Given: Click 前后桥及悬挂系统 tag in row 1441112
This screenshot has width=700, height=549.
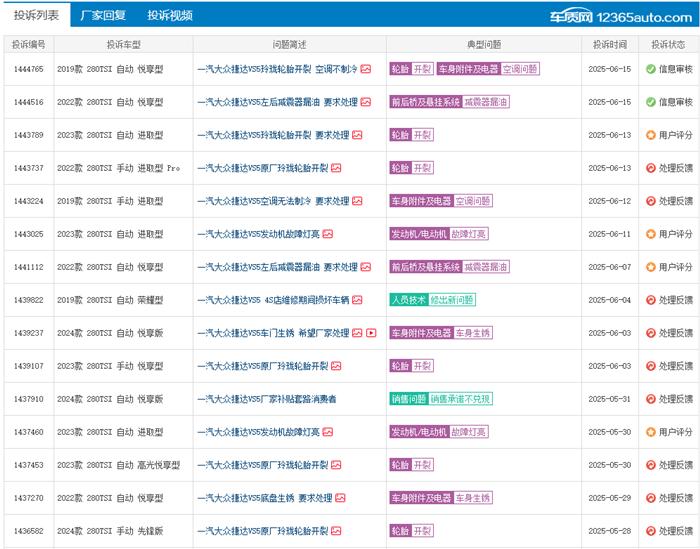Looking at the screenshot, I should coord(425,267).
